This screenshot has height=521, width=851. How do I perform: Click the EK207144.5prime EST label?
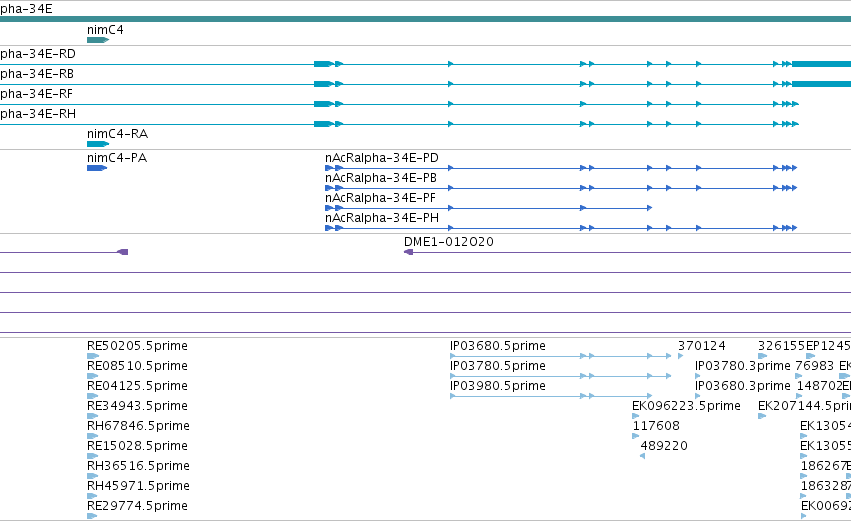(x=804, y=406)
